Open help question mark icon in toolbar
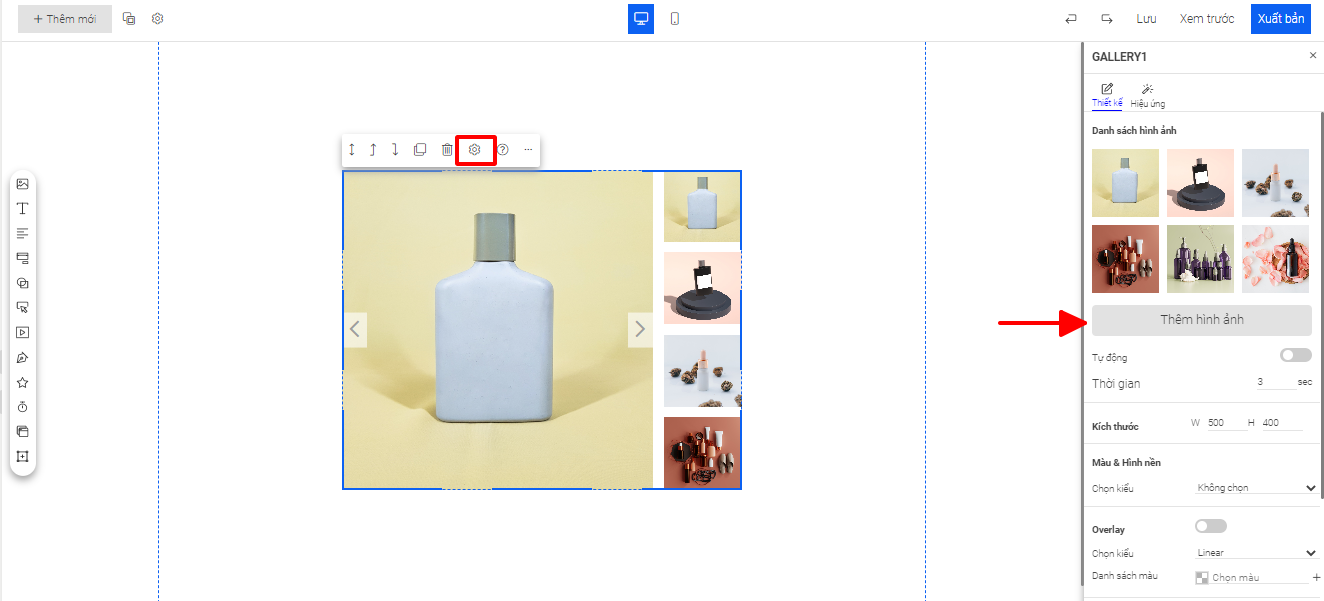1324x601 pixels. point(503,150)
